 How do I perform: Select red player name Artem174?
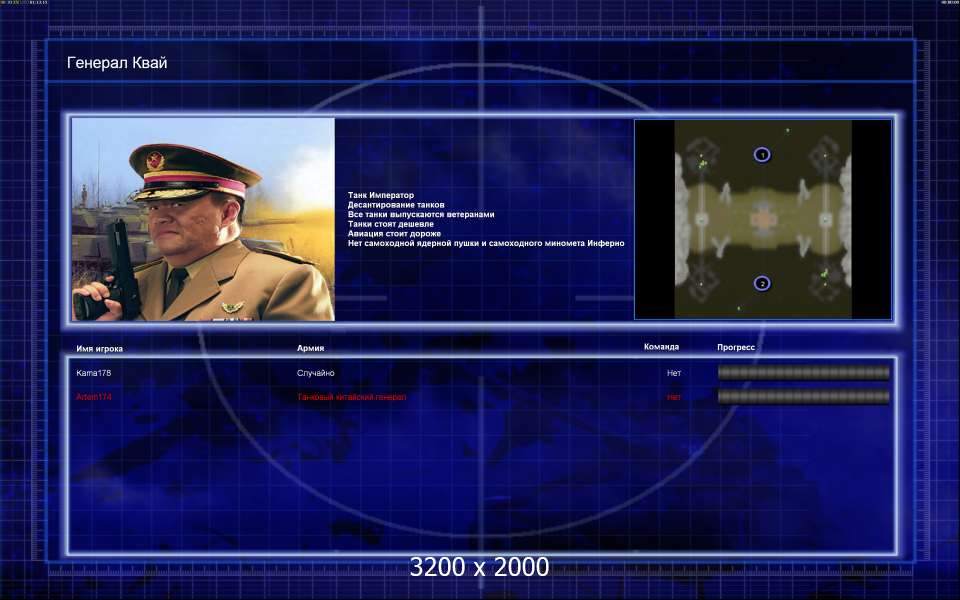93,397
